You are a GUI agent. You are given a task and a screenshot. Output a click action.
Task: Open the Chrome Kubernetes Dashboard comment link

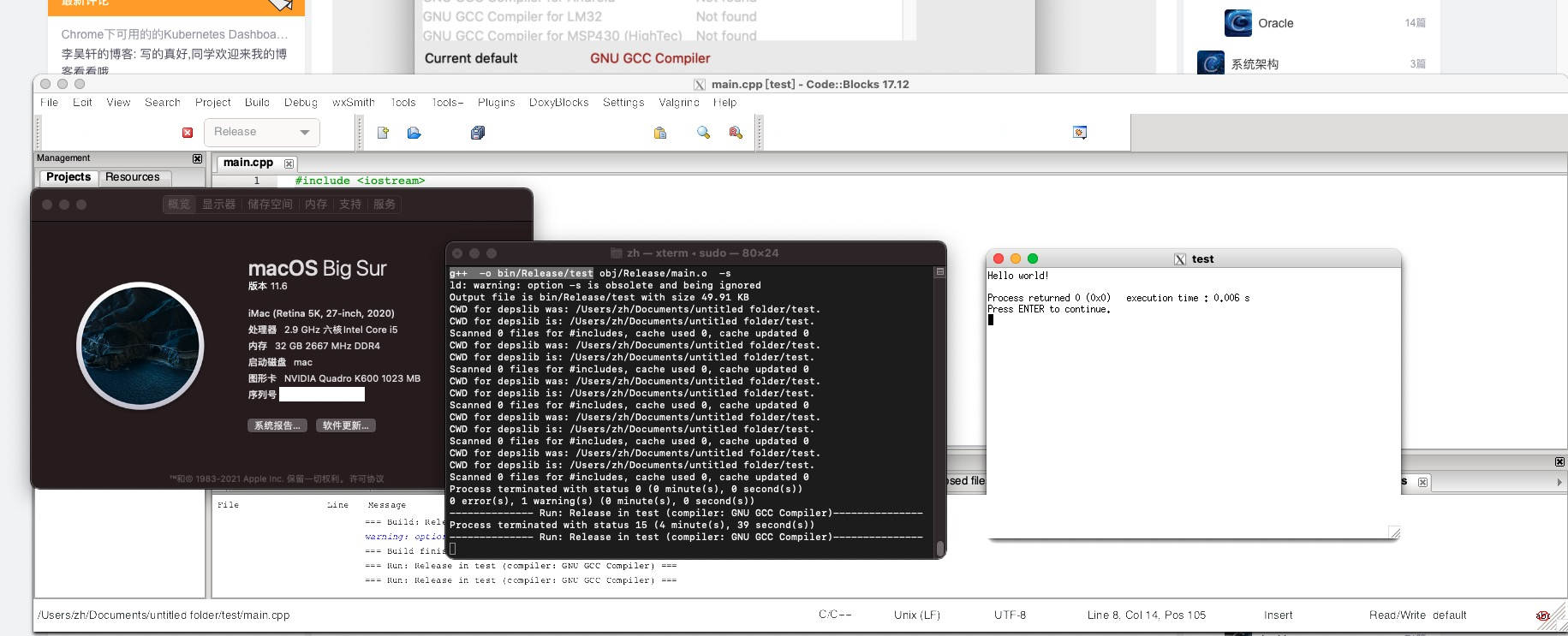(x=175, y=34)
